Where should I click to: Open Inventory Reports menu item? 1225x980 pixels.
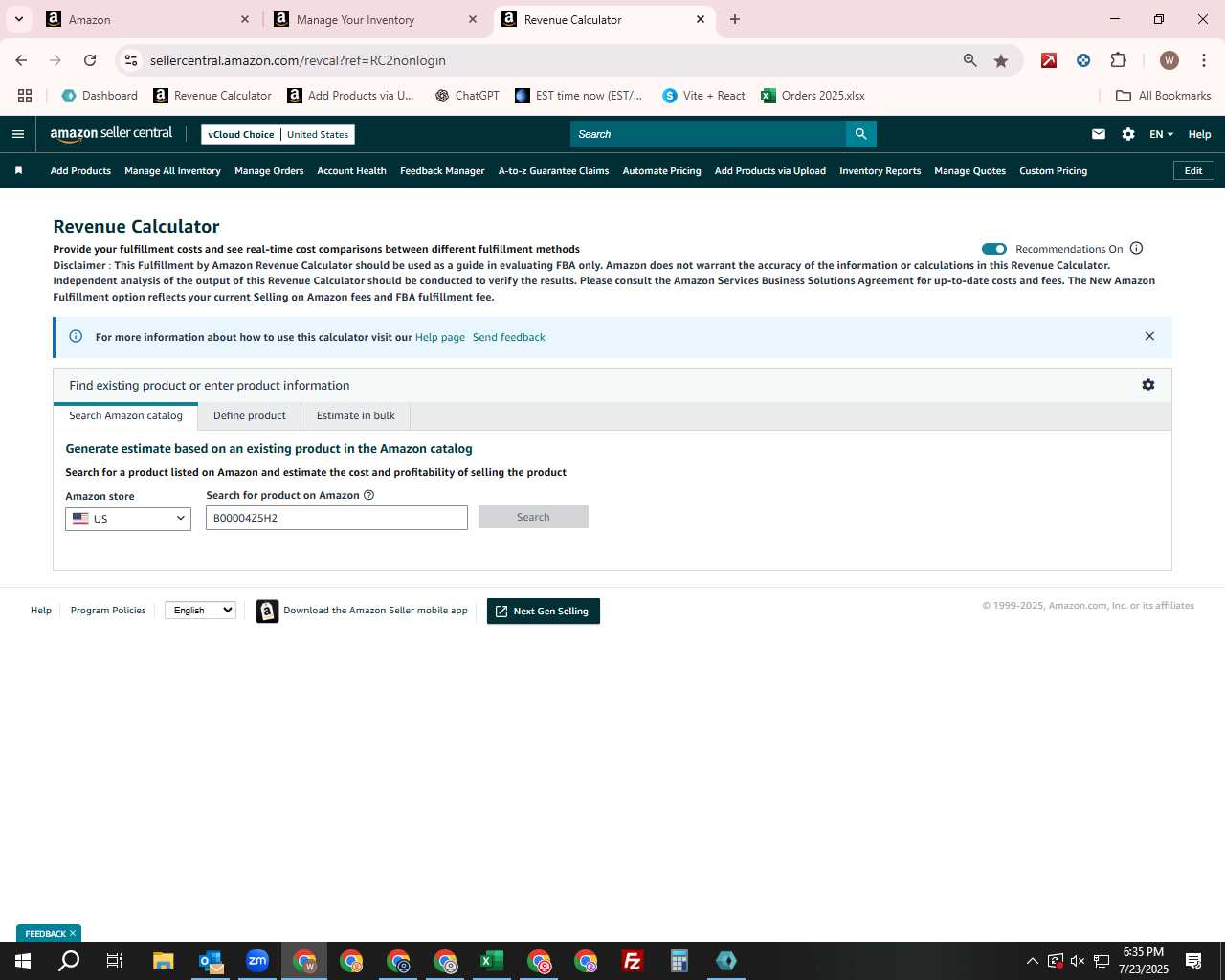(880, 170)
